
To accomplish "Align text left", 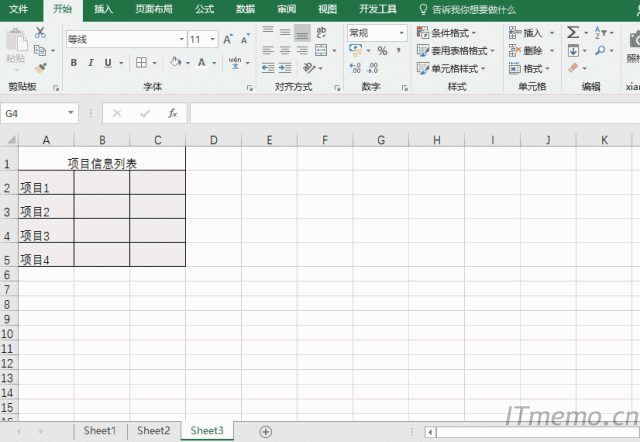I will point(268,50).
